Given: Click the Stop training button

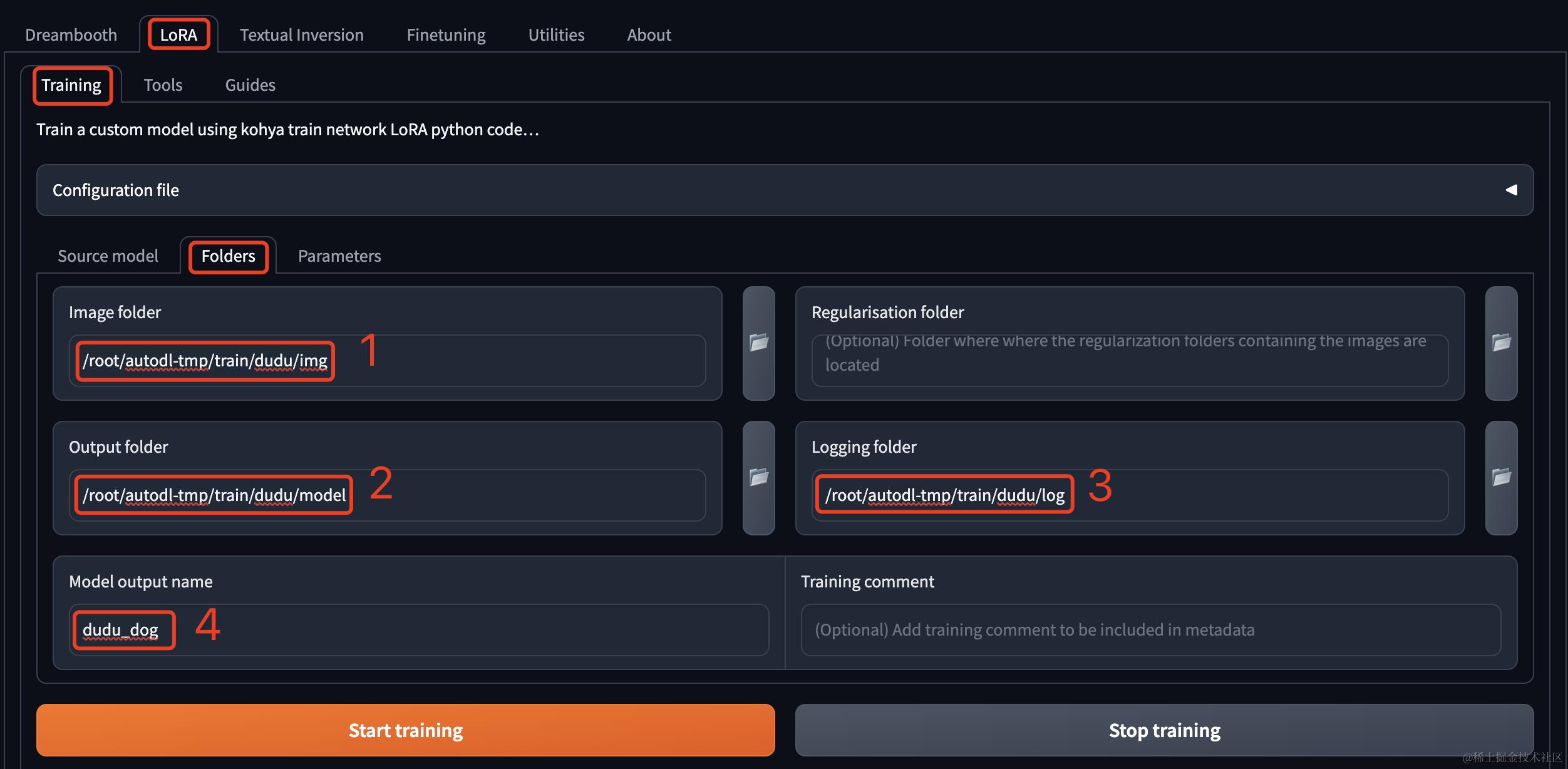Looking at the screenshot, I should click(1164, 730).
